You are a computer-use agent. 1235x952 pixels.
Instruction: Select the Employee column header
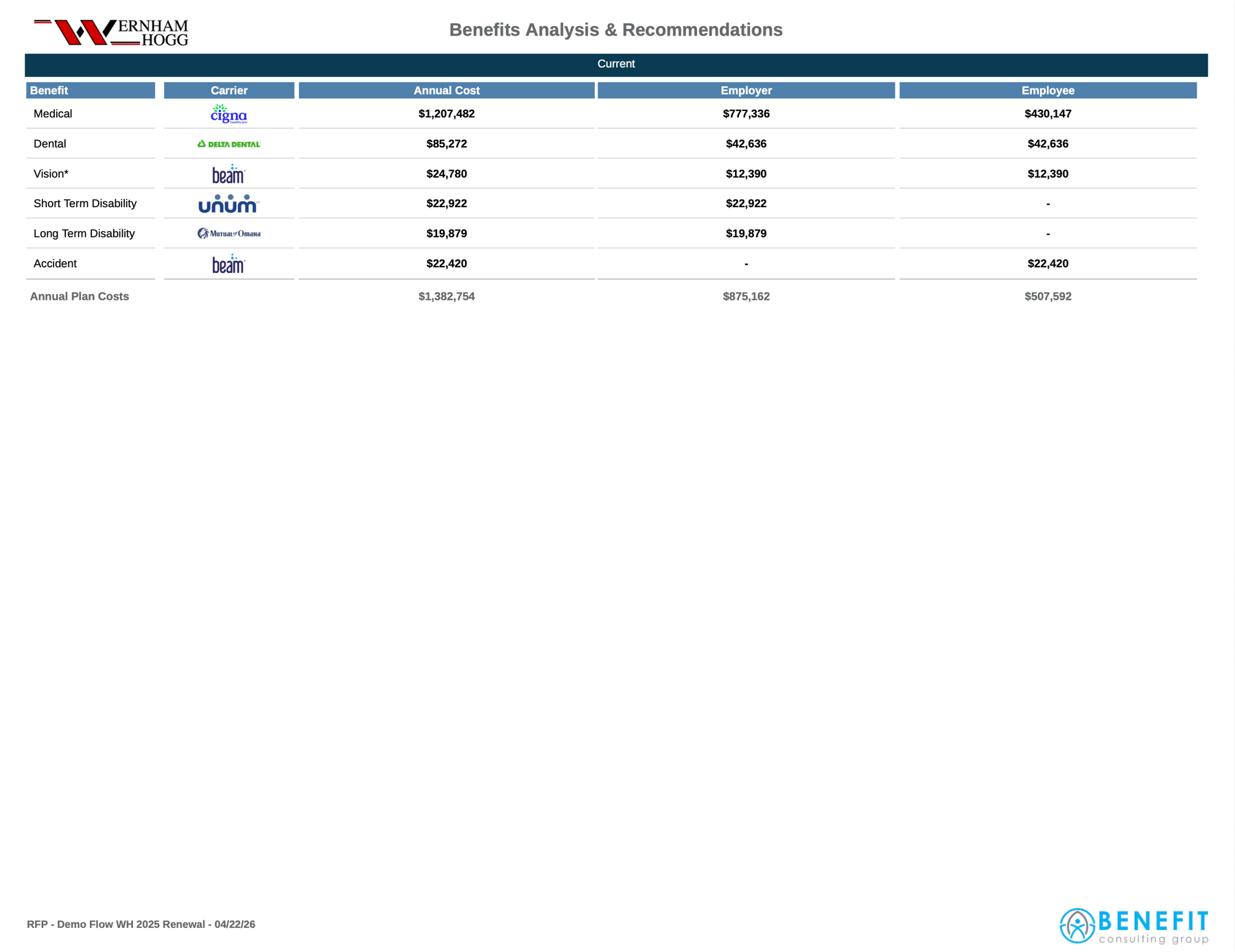[x=1048, y=91]
